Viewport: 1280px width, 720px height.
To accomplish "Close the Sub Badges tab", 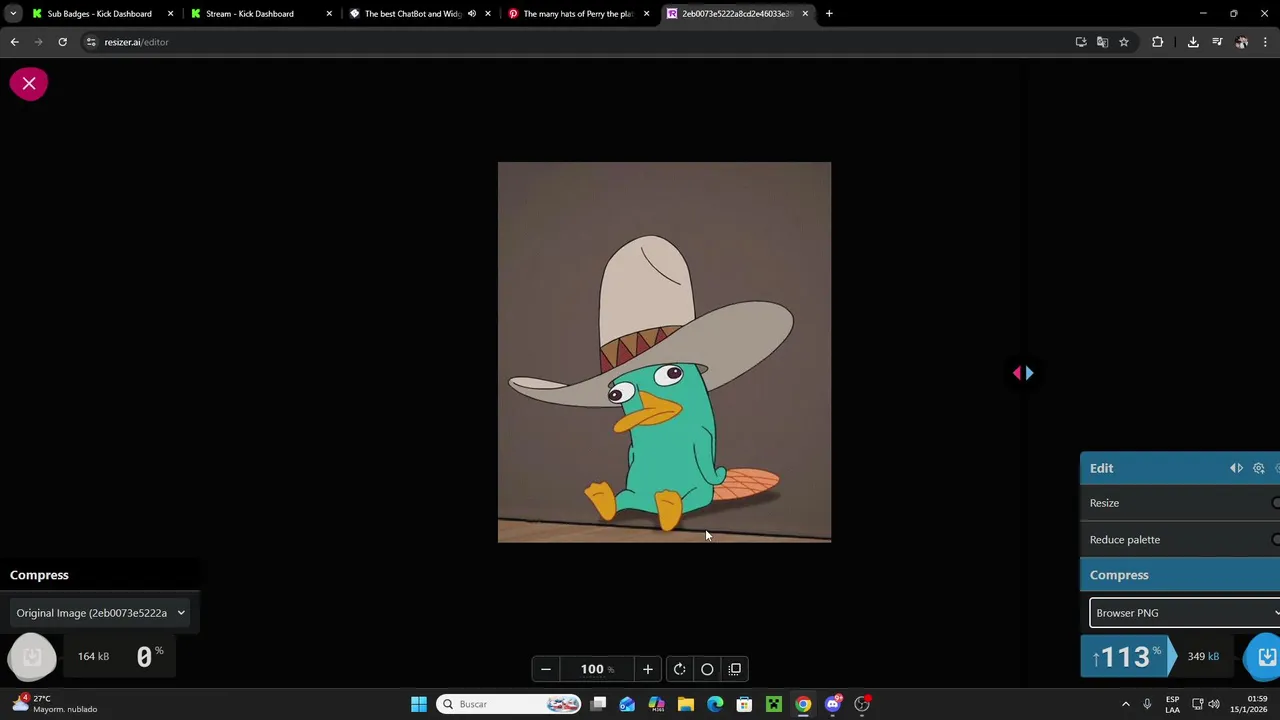I will [x=170, y=14].
